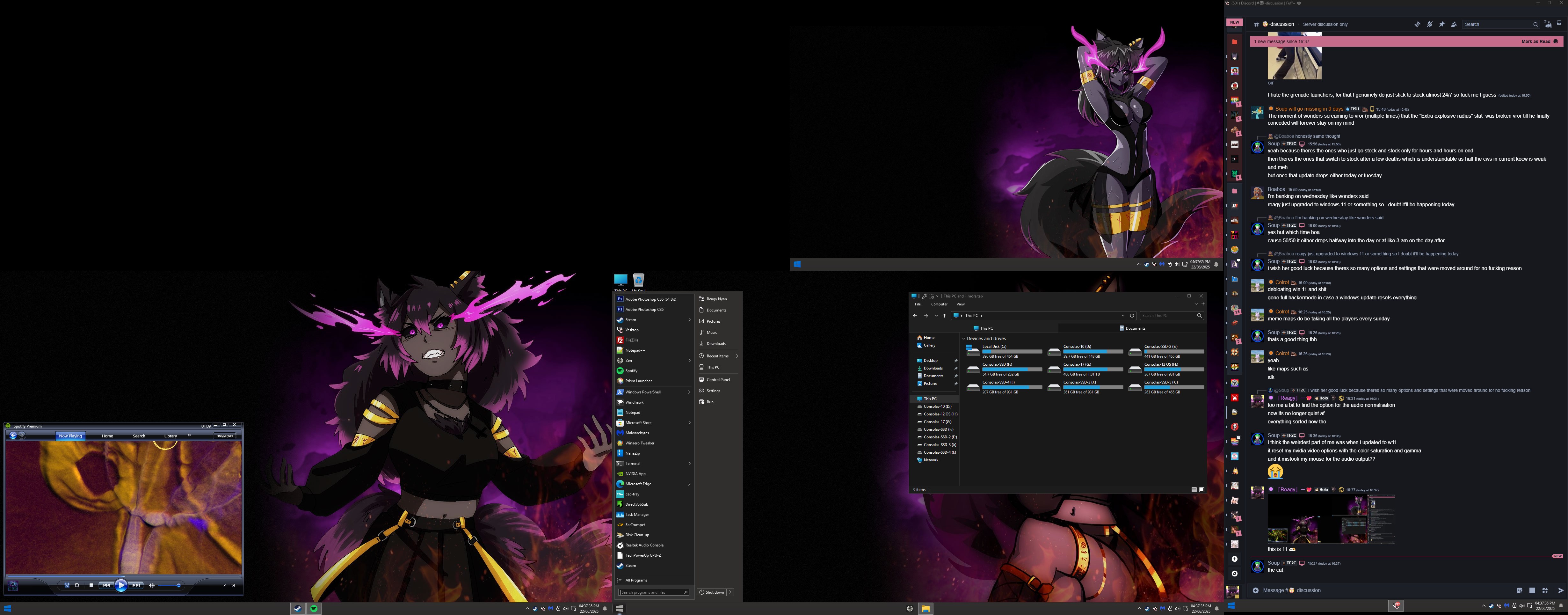Open Spotify Home tab
1568x615 pixels.
(x=107, y=436)
